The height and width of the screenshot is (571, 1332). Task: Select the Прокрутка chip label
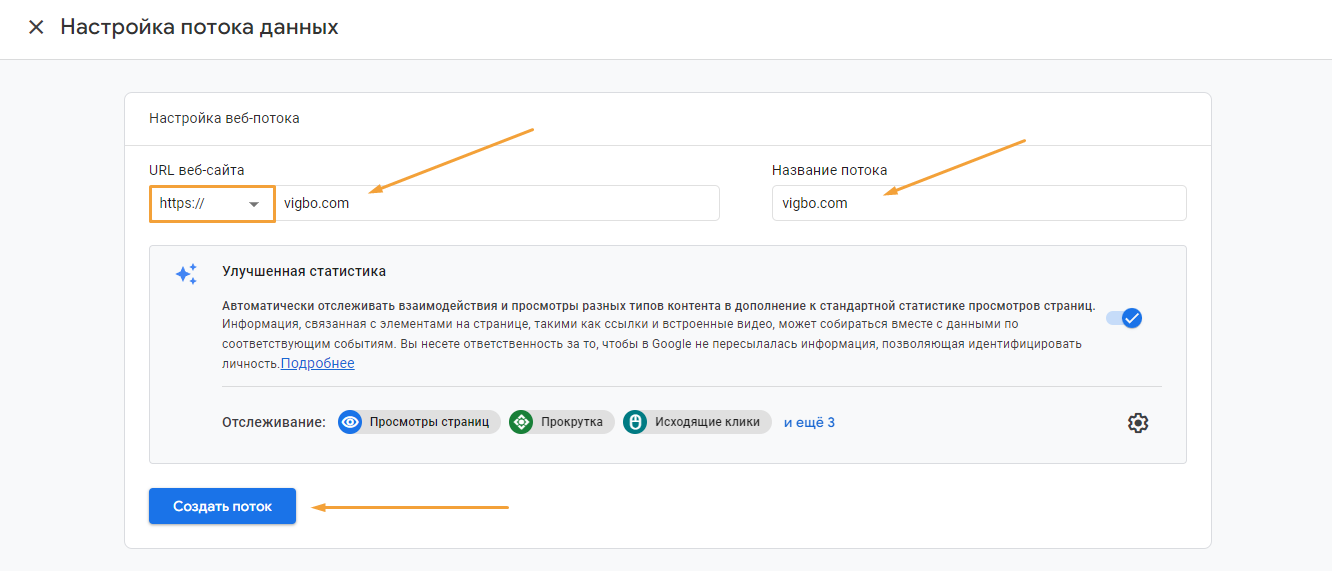pos(572,422)
